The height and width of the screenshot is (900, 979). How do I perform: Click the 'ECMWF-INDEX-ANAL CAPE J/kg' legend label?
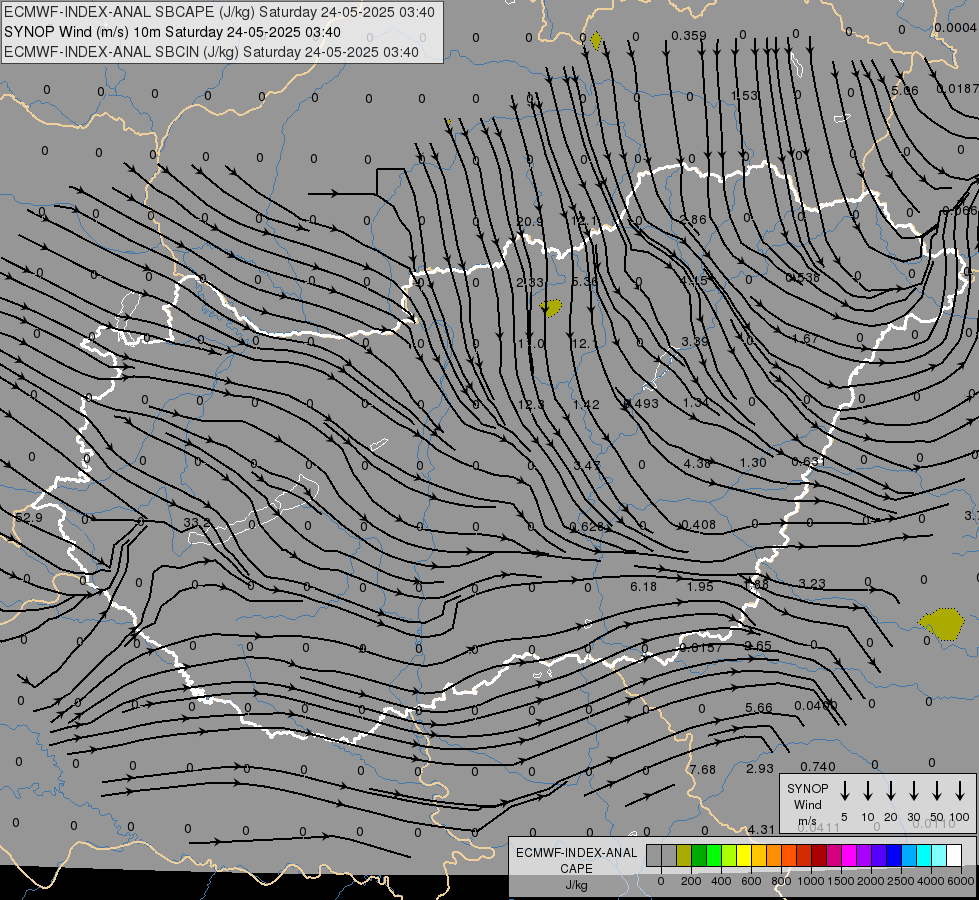coord(576,868)
